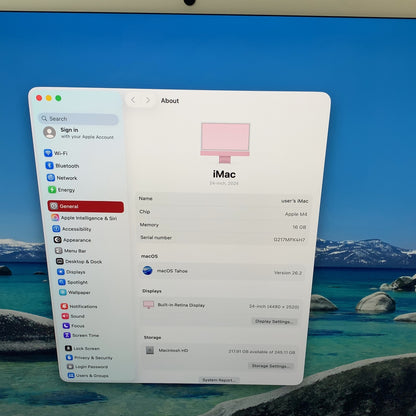Select the General sidebar item
Image resolution: width=416 pixels, height=416 pixels.
86,206
